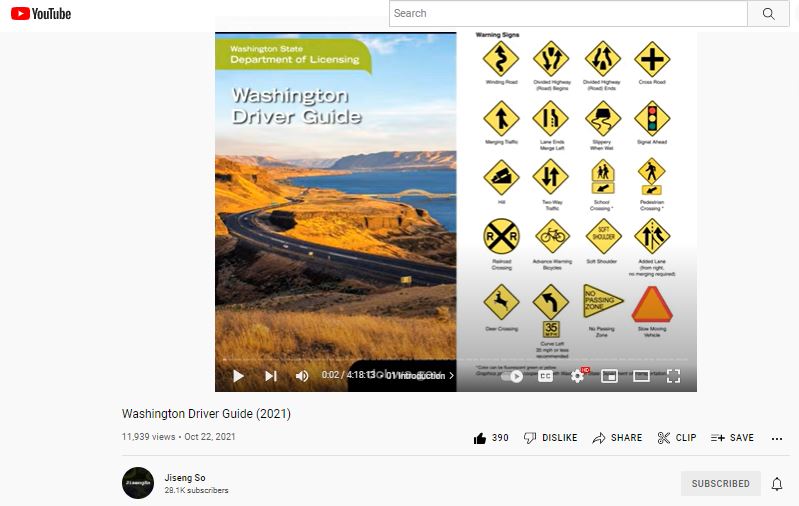This screenshot has width=799, height=506.
Task: Like the video with thumbs up
Action: point(491,438)
